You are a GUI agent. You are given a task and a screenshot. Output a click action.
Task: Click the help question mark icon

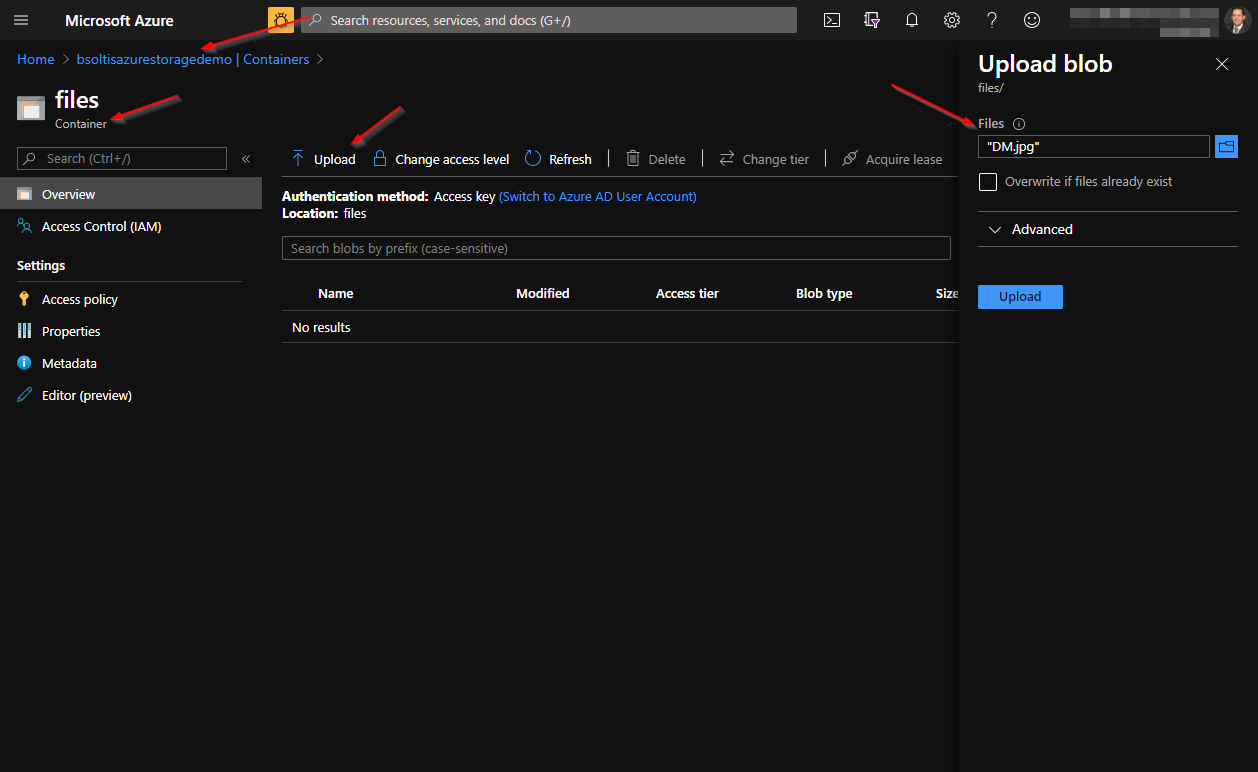tap(991, 20)
